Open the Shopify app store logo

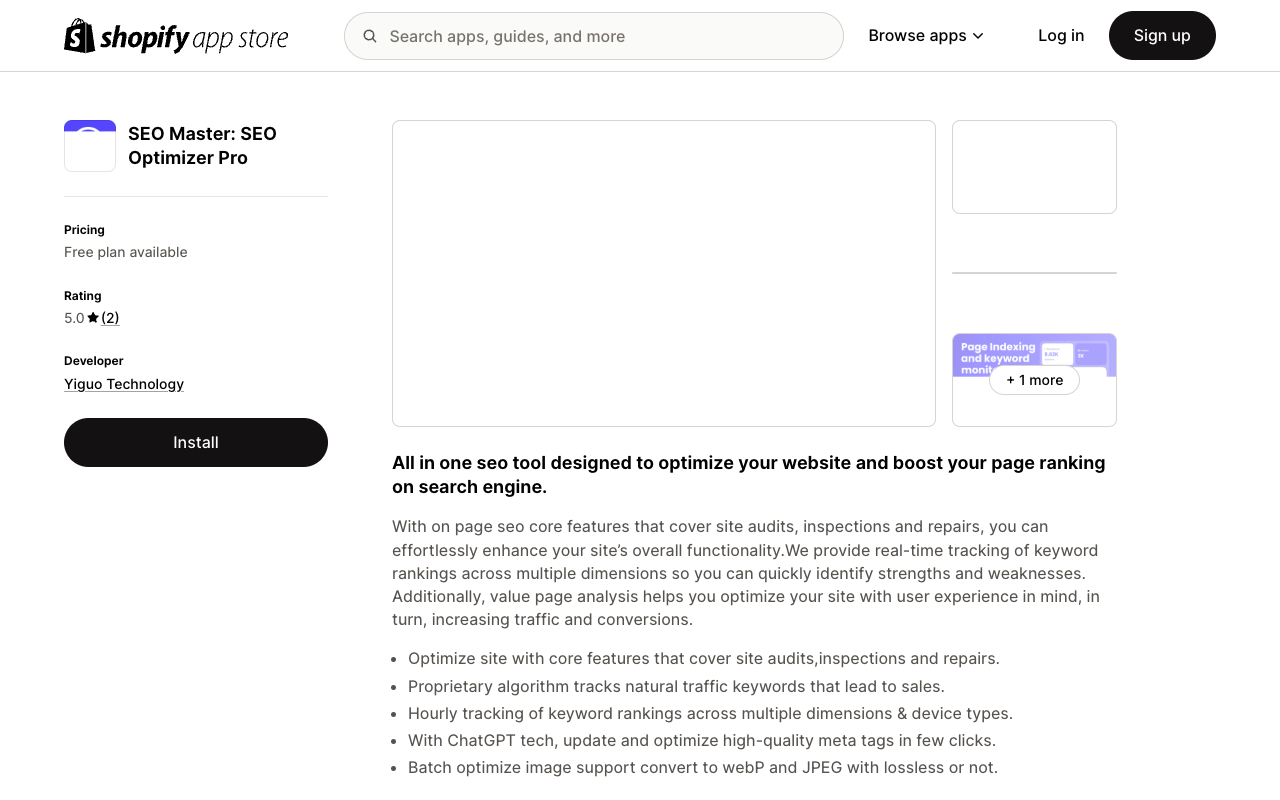(176, 36)
